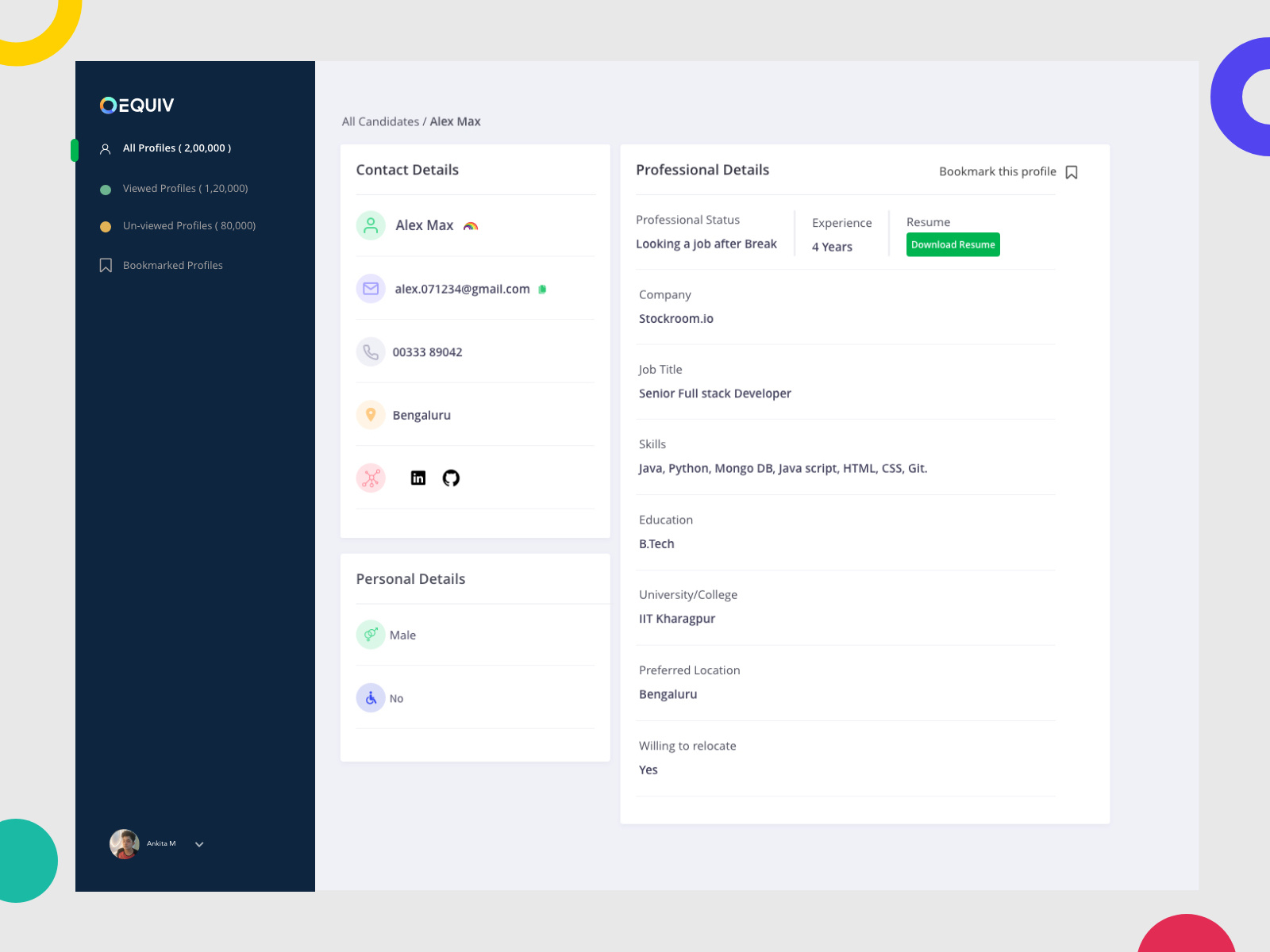Viewport: 1270px width, 952px height.
Task: Click the EQUIV logo
Action: [137, 105]
